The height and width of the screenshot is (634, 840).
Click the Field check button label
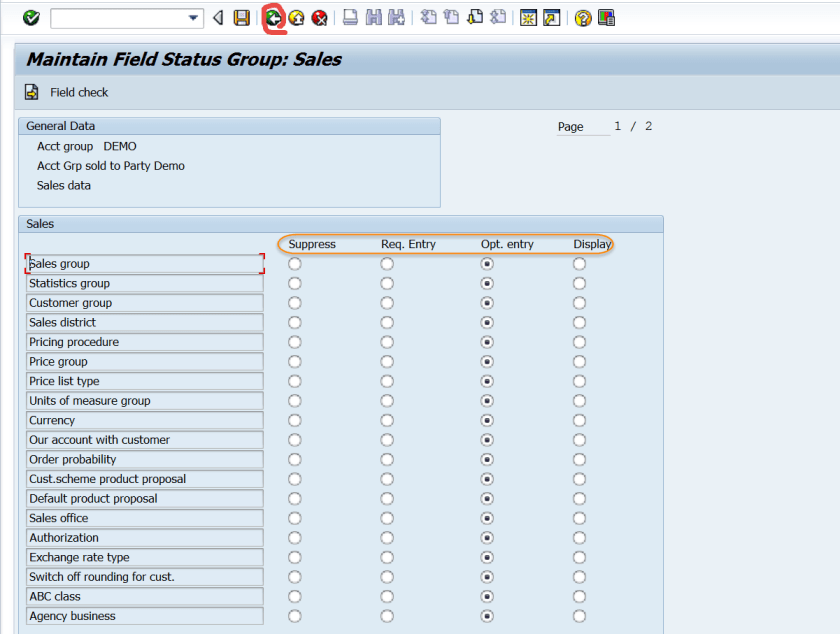click(x=79, y=92)
